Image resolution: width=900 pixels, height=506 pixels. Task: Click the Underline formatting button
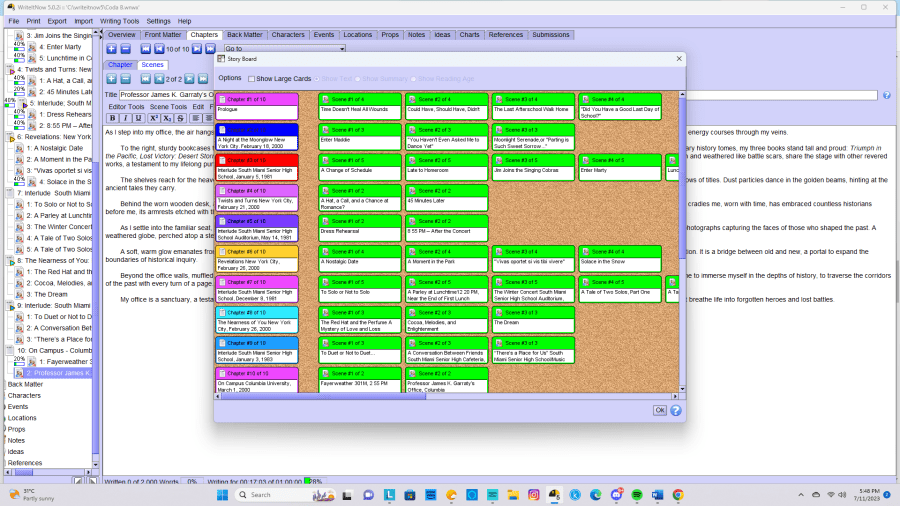(x=138, y=118)
